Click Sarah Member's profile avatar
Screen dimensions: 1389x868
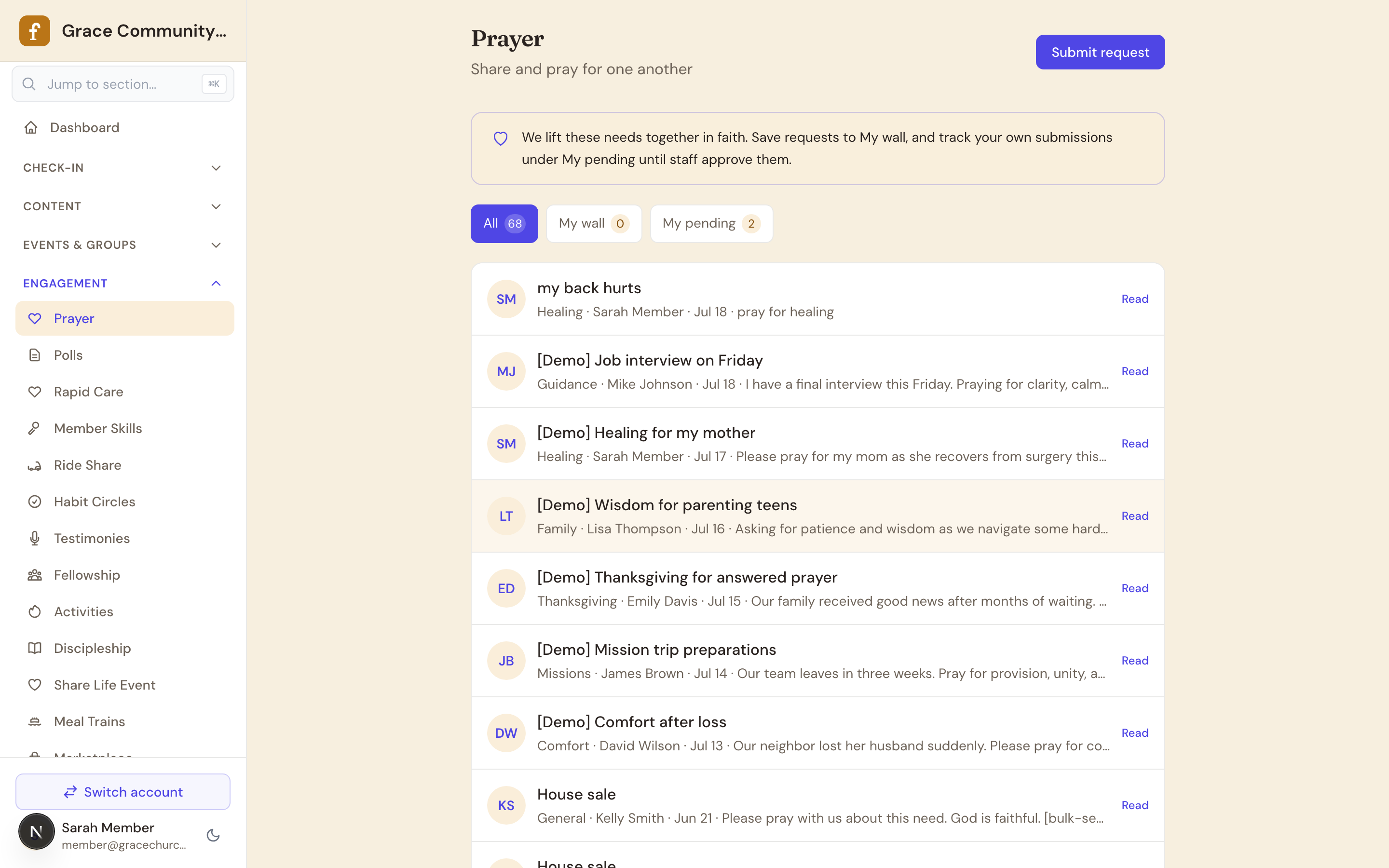click(37, 831)
